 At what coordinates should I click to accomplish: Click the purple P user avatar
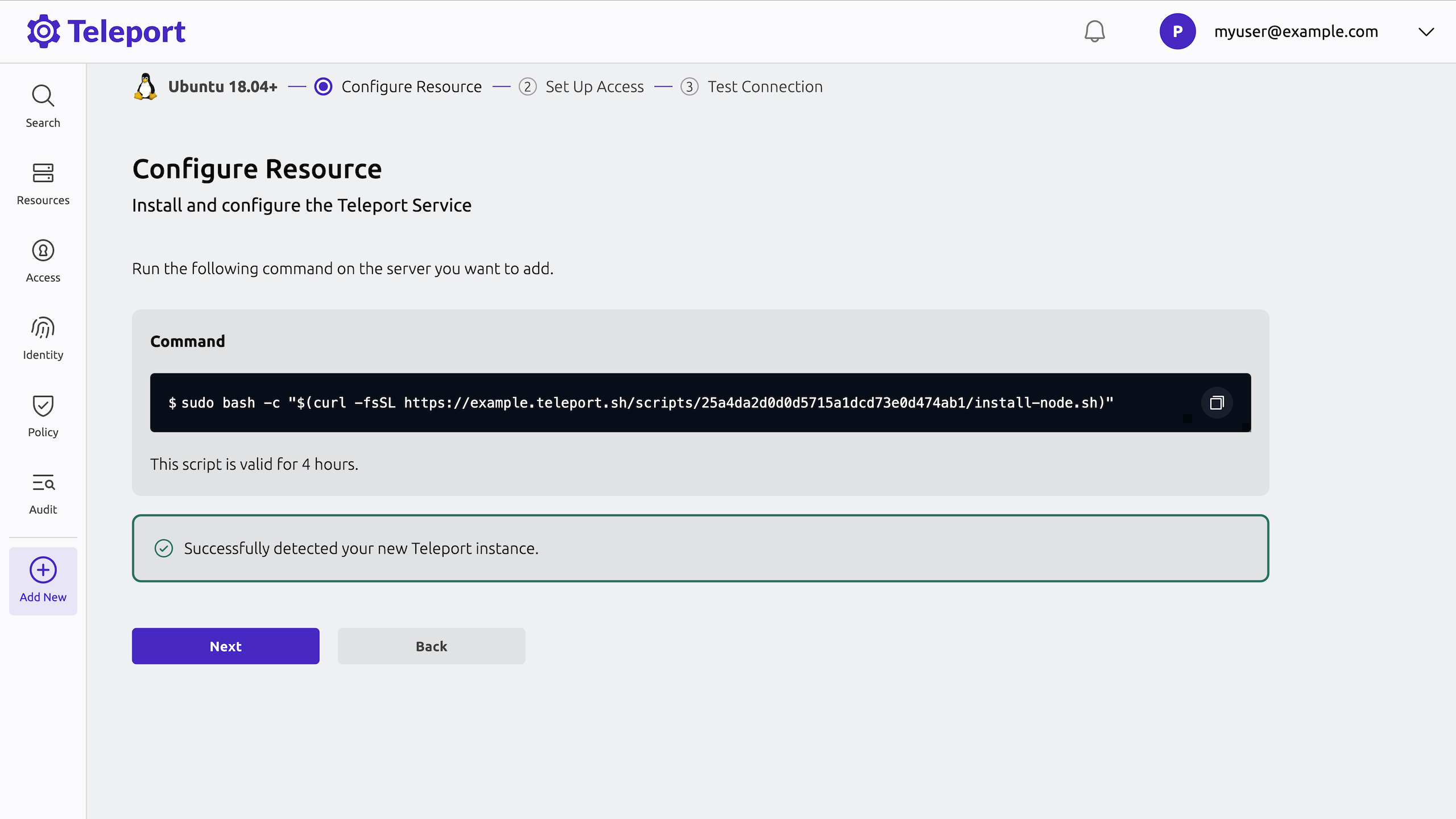point(1177,31)
